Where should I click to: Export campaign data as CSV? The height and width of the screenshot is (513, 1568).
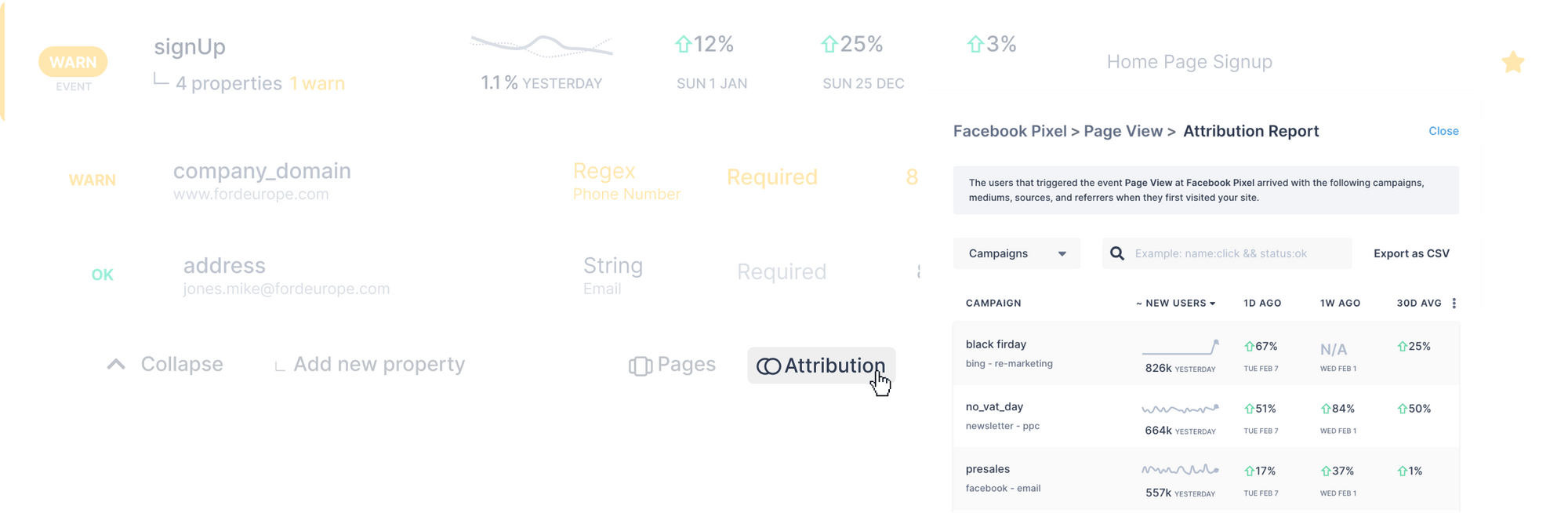[x=1411, y=253]
